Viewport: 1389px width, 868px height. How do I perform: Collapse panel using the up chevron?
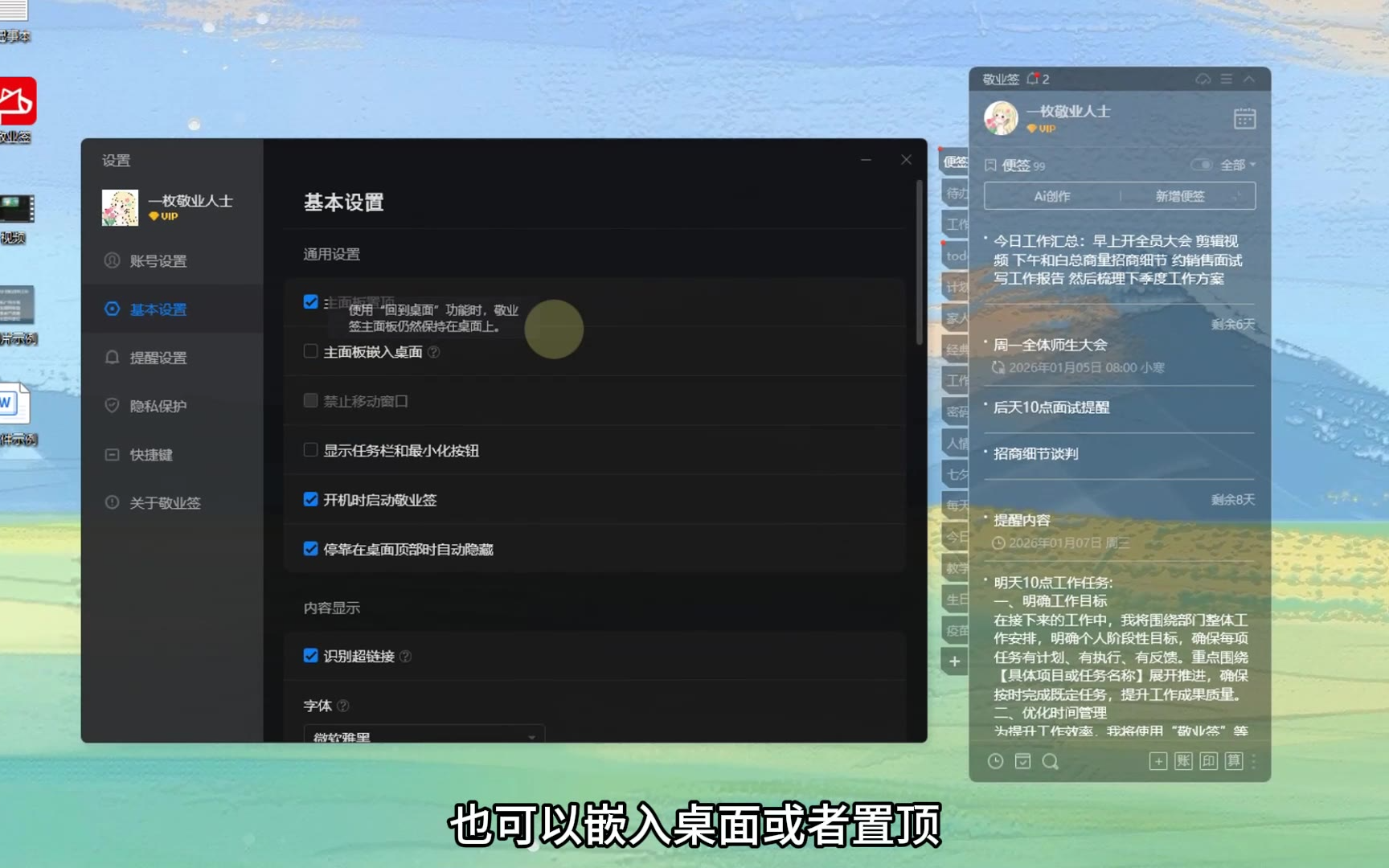pos(1249,79)
